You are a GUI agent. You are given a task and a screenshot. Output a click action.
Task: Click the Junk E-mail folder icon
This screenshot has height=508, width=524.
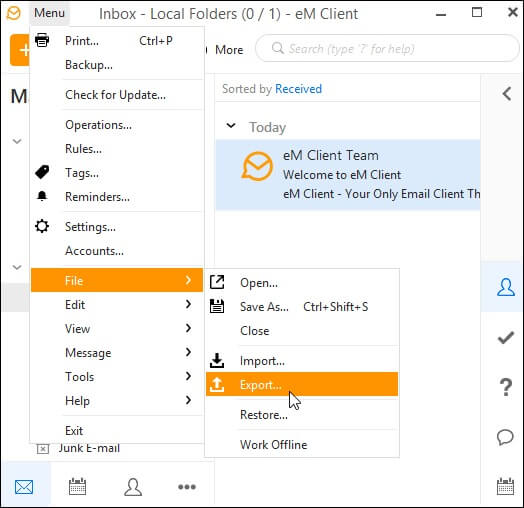click(x=42, y=449)
